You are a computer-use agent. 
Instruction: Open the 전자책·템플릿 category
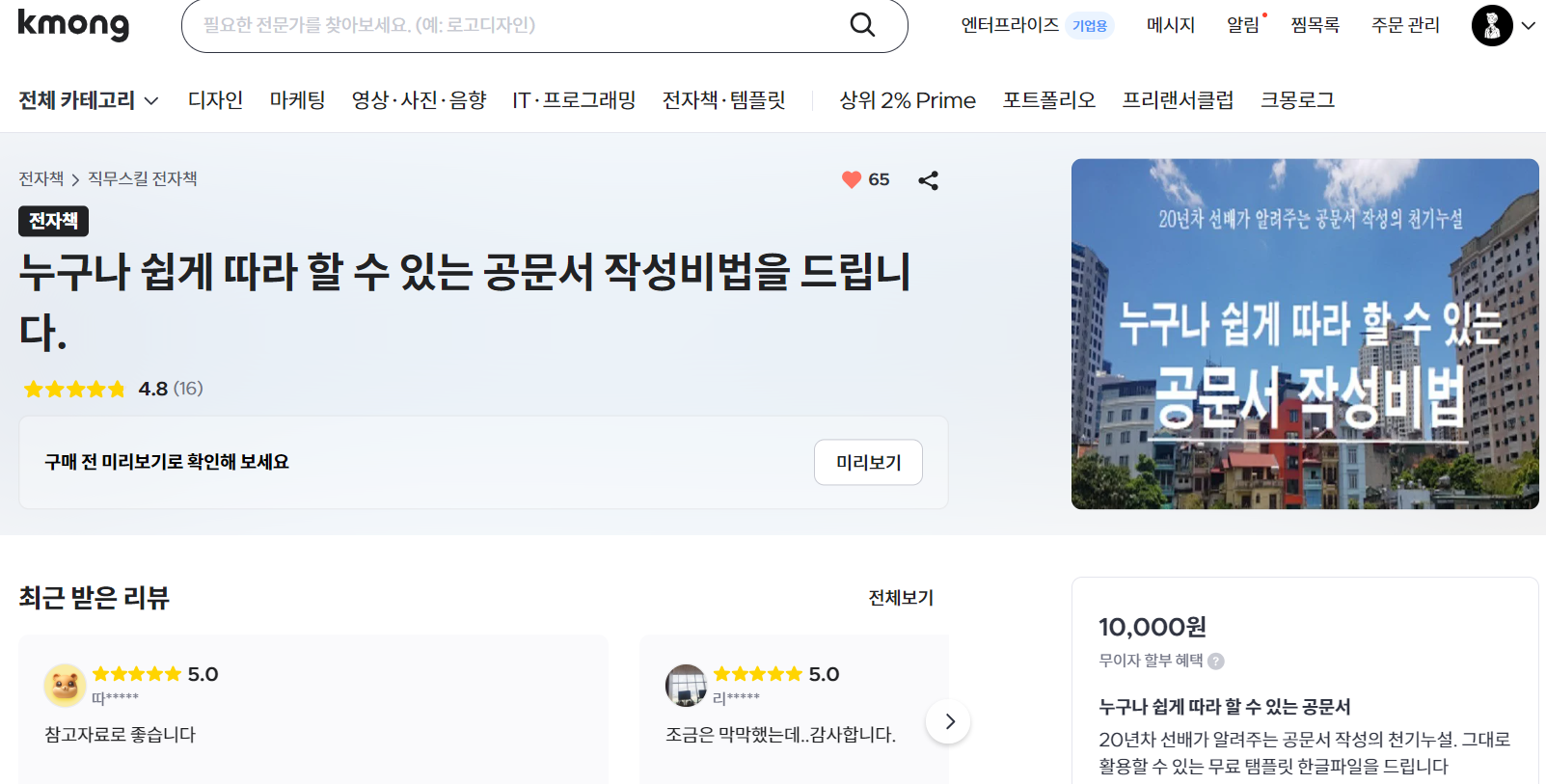click(x=723, y=100)
